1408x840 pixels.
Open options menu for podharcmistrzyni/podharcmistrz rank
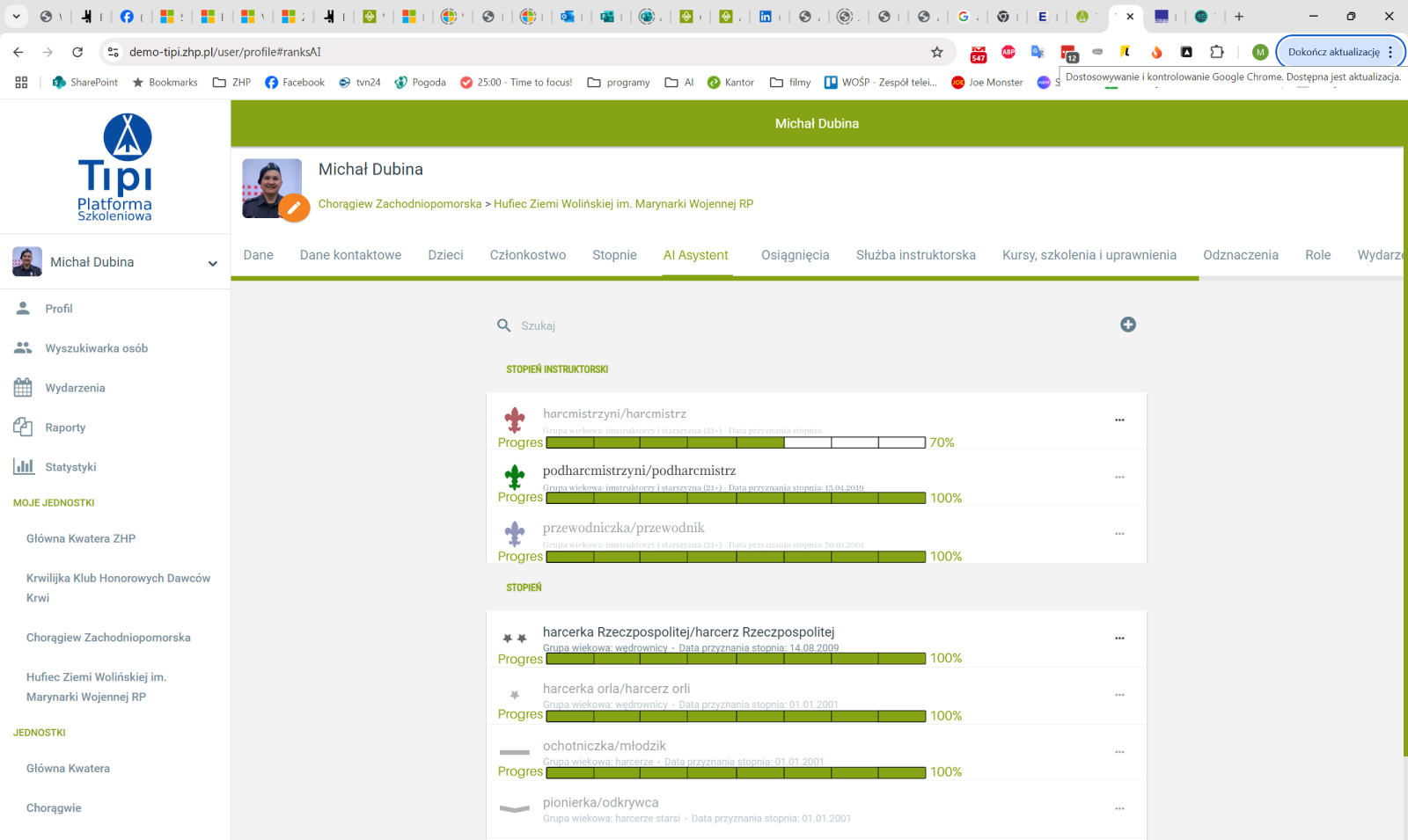1119,478
